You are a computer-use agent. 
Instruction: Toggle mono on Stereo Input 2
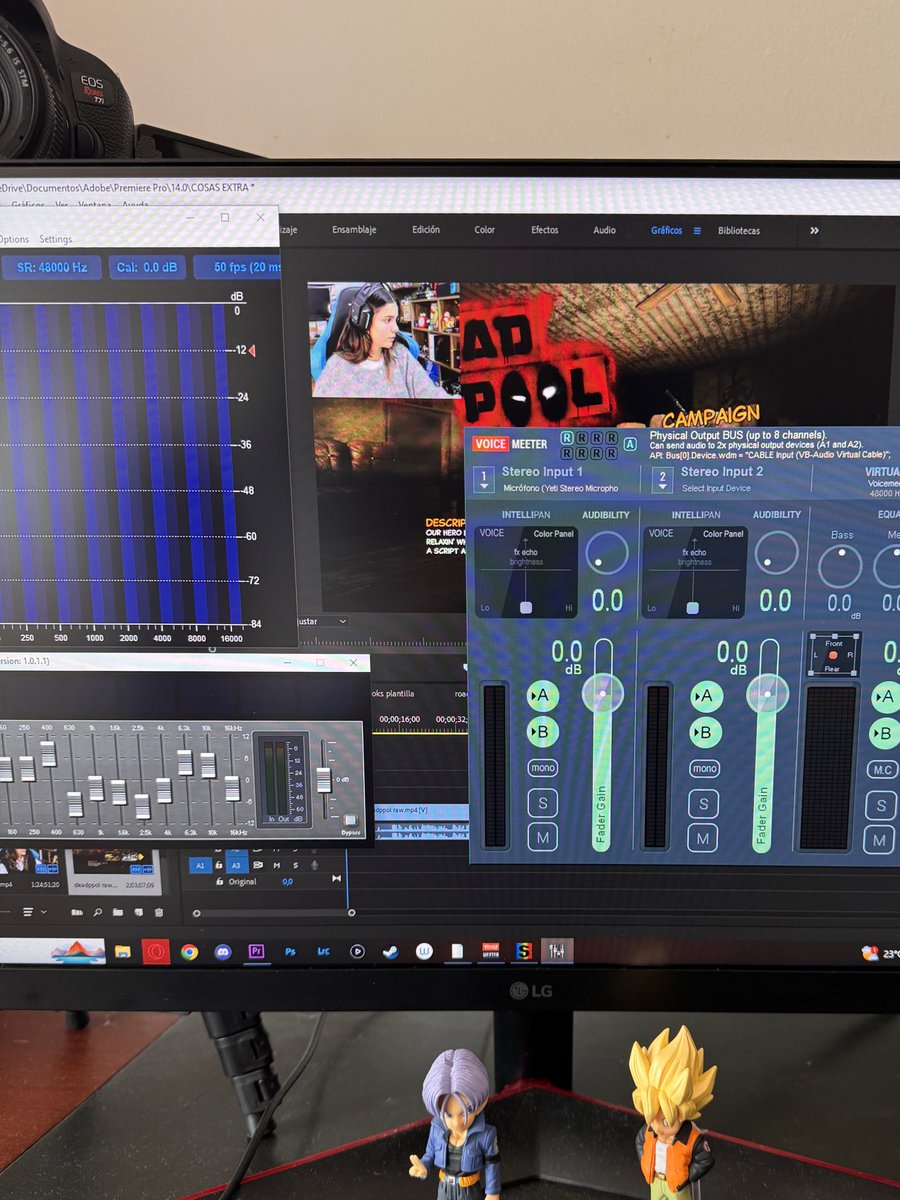click(x=705, y=769)
